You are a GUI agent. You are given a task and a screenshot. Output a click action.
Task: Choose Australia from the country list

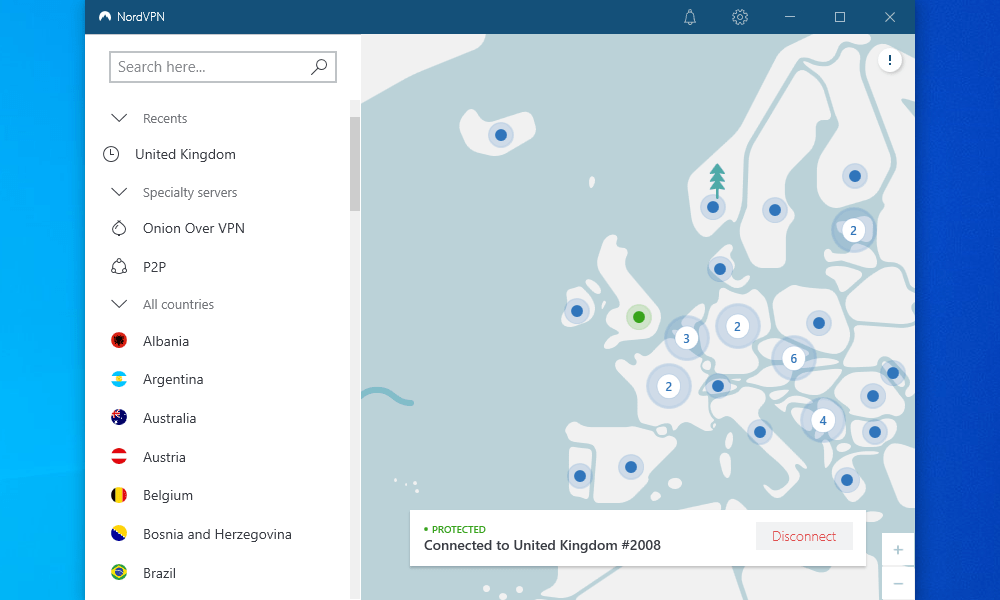[x=170, y=418]
